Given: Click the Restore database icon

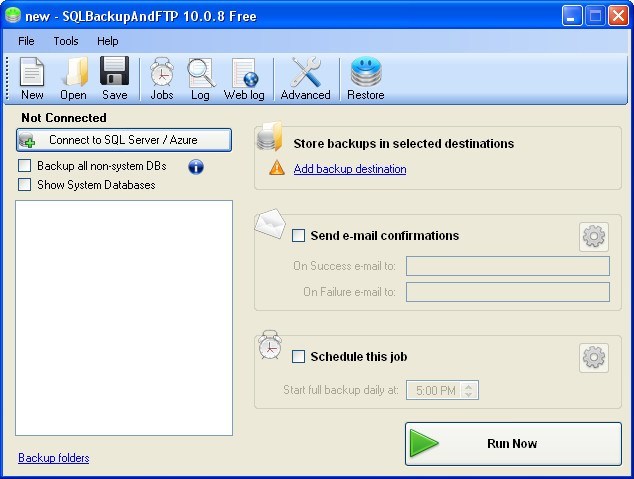Looking at the screenshot, I should point(366,78).
